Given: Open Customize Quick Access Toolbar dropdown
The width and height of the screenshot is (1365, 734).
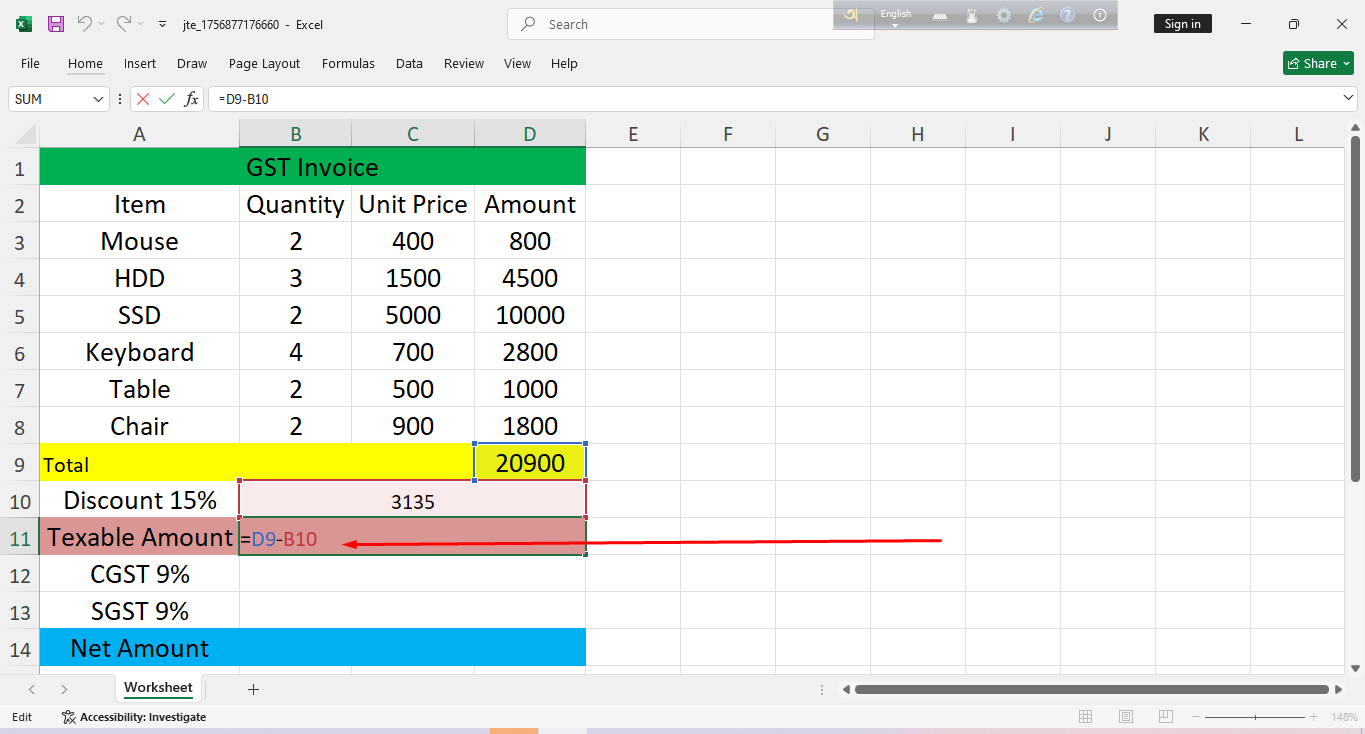Looking at the screenshot, I should pyautogui.click(x=163, y=24).
